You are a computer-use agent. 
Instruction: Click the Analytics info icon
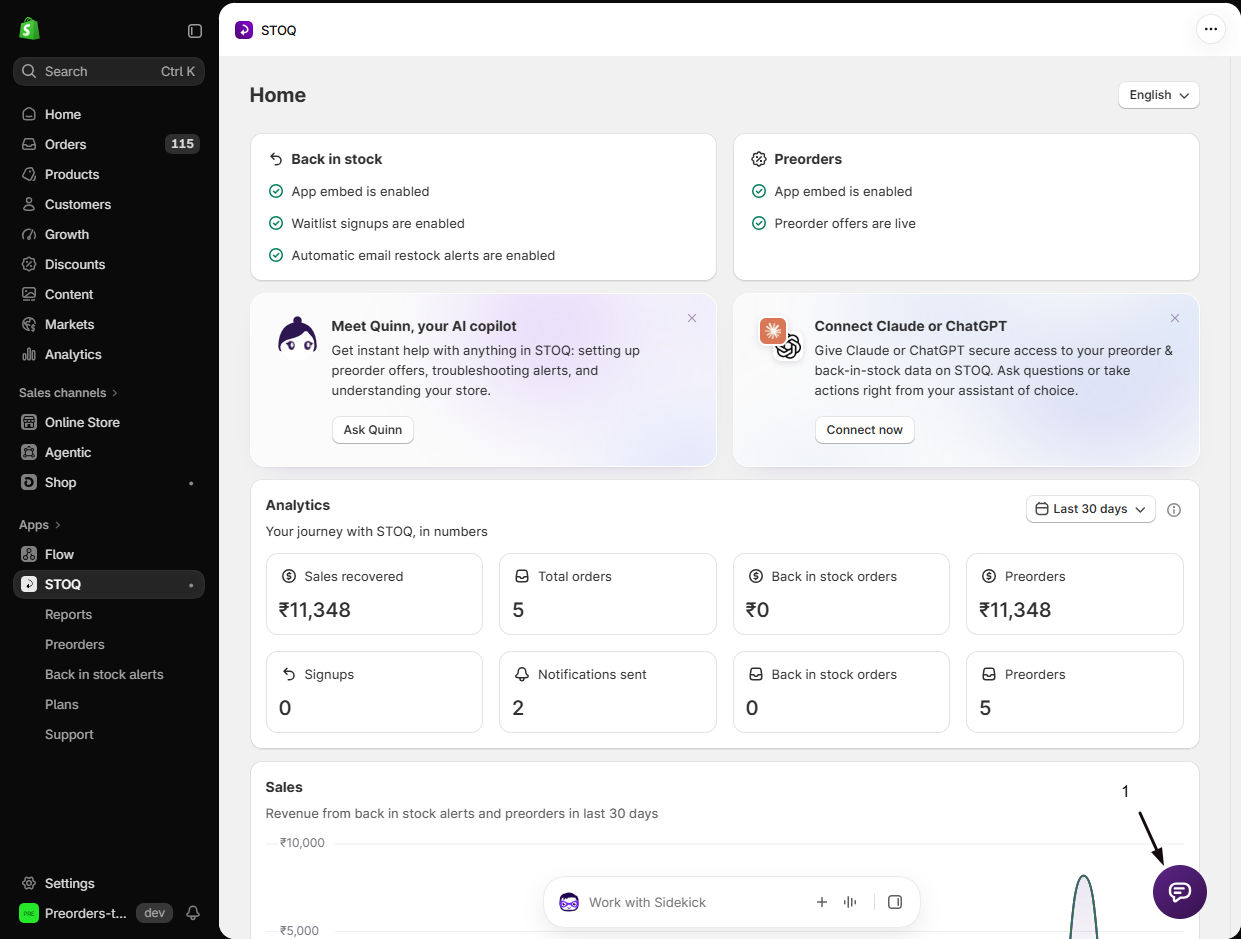[x=1174, y=510]
